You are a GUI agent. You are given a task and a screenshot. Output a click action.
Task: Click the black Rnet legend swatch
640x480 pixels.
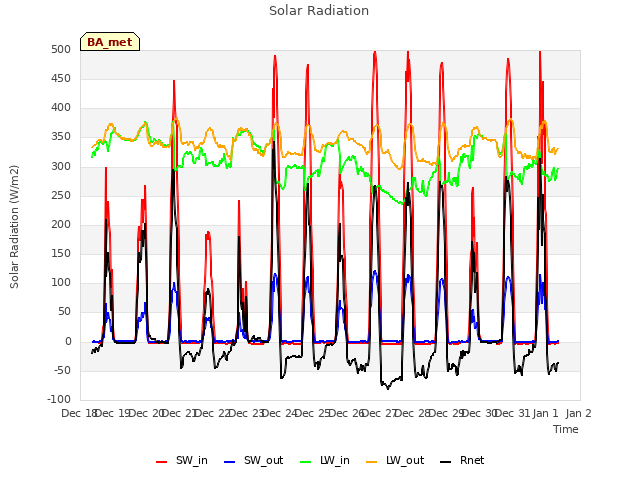pos(446,462)
